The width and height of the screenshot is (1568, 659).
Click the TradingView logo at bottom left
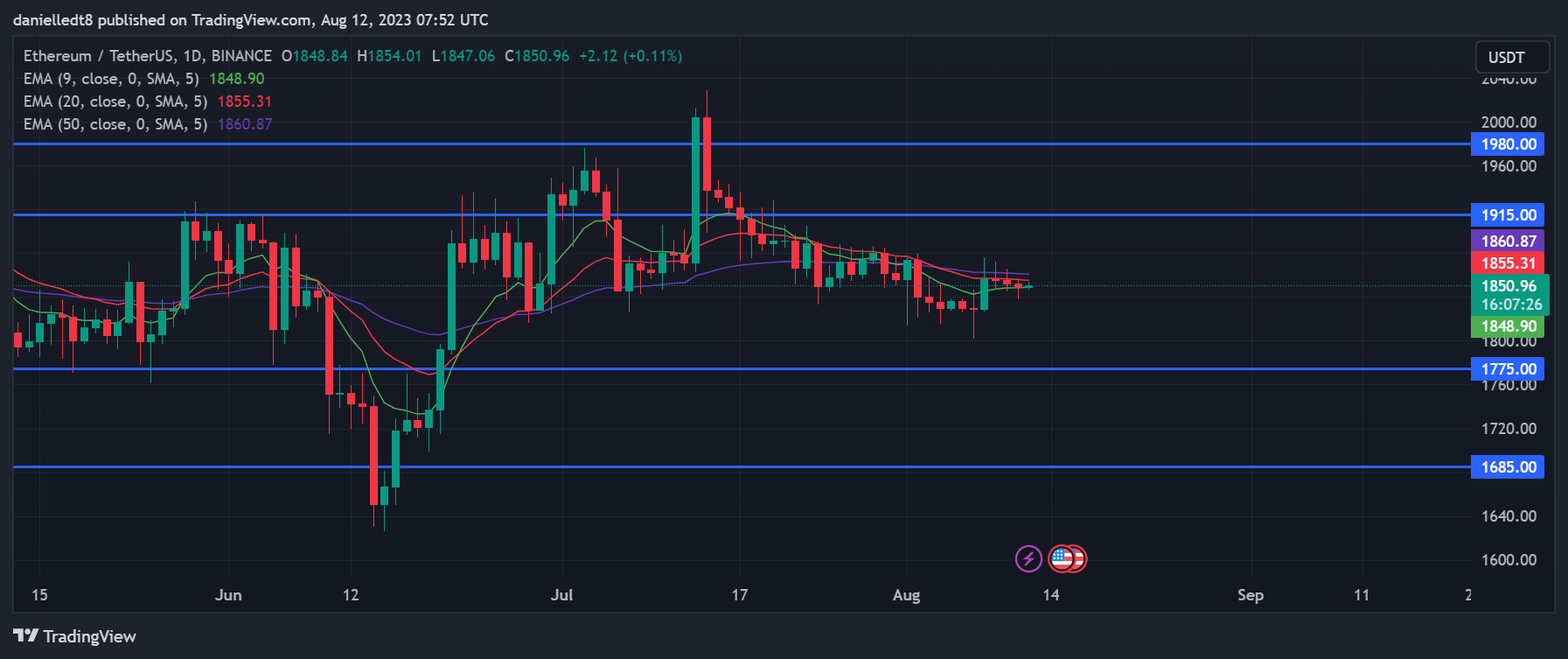coord(75,636)
